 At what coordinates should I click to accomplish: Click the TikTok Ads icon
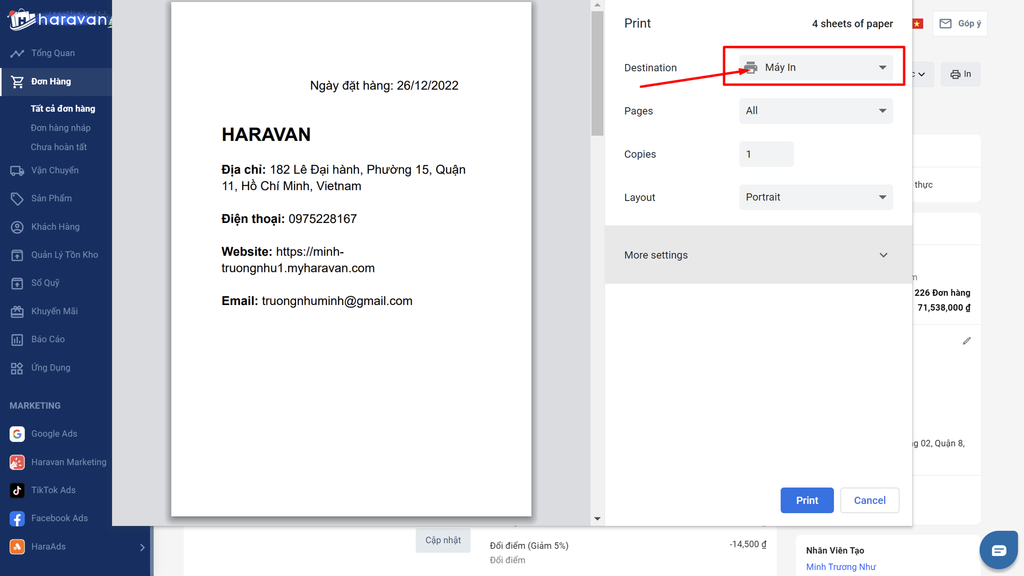[x=17, y=490]
